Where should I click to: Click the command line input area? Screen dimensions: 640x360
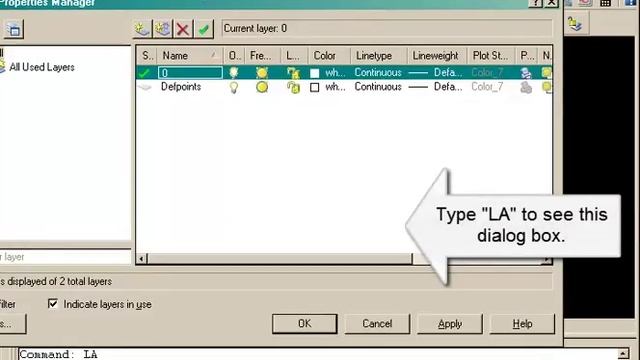[x=318, y=354]
